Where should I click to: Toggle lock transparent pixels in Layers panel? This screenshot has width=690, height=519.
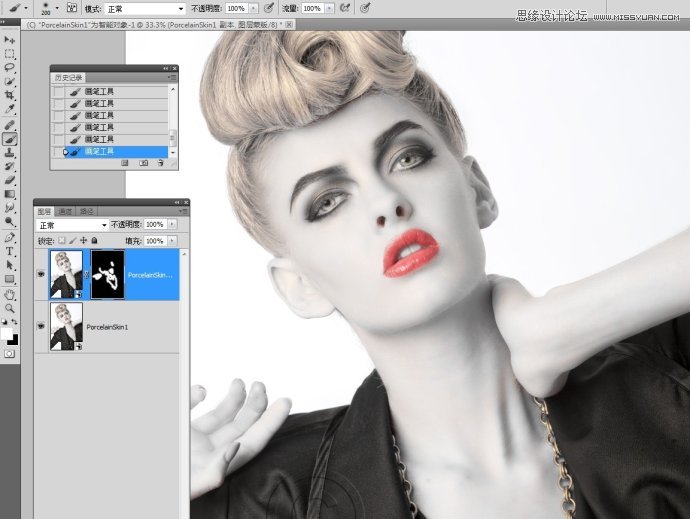61,241
